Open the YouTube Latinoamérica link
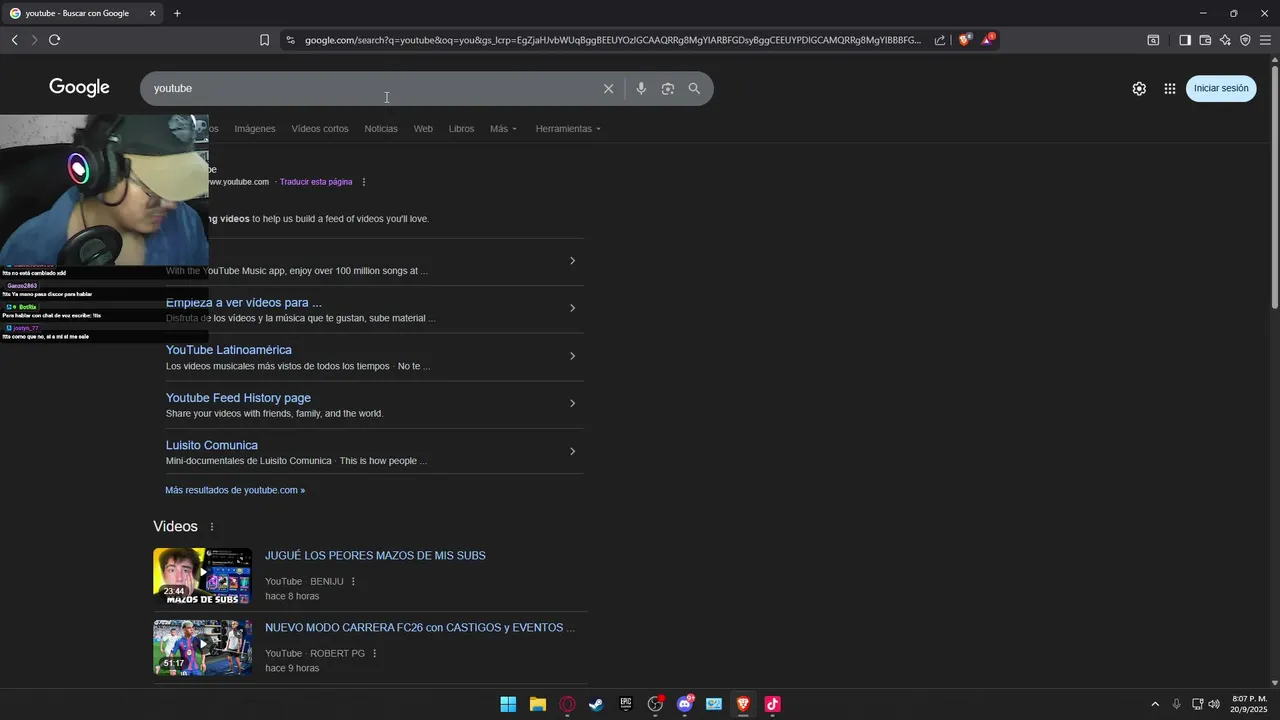This screenshot has width=1280, height=720. click(x=229, y=350)
